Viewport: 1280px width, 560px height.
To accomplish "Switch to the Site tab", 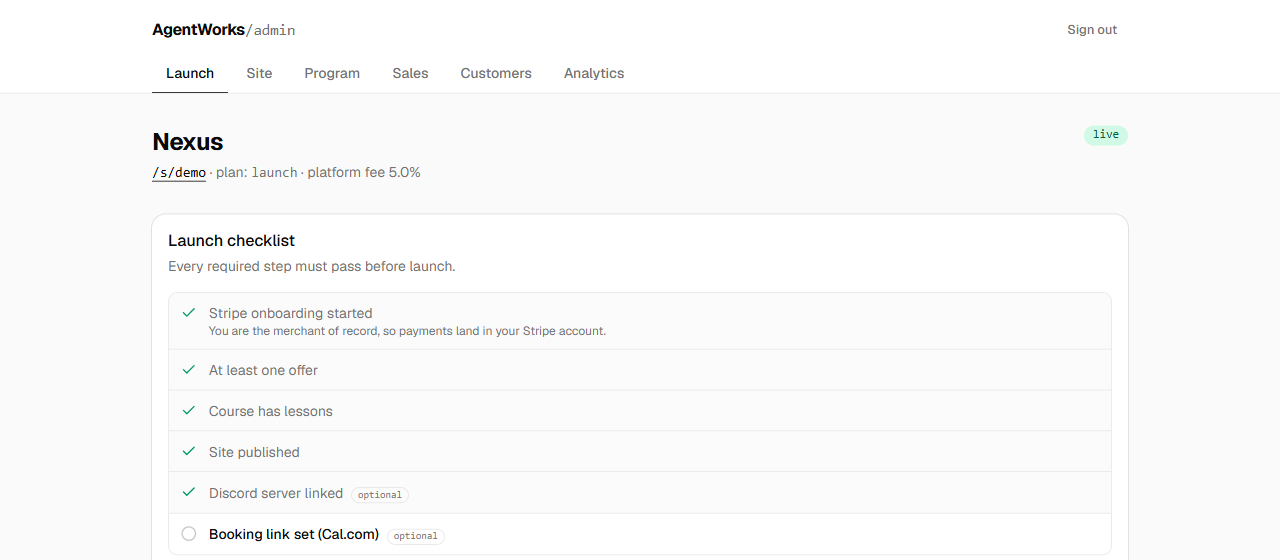I will [x=259, y=73].
